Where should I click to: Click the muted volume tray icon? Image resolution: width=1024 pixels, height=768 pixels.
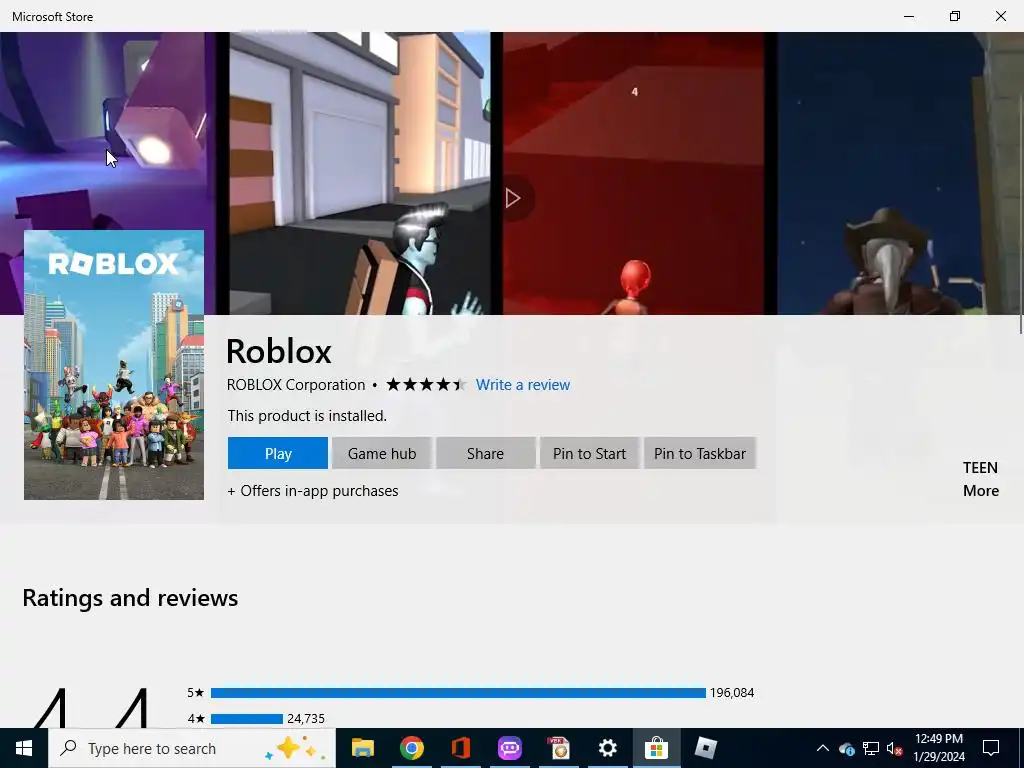coord(895,748)
